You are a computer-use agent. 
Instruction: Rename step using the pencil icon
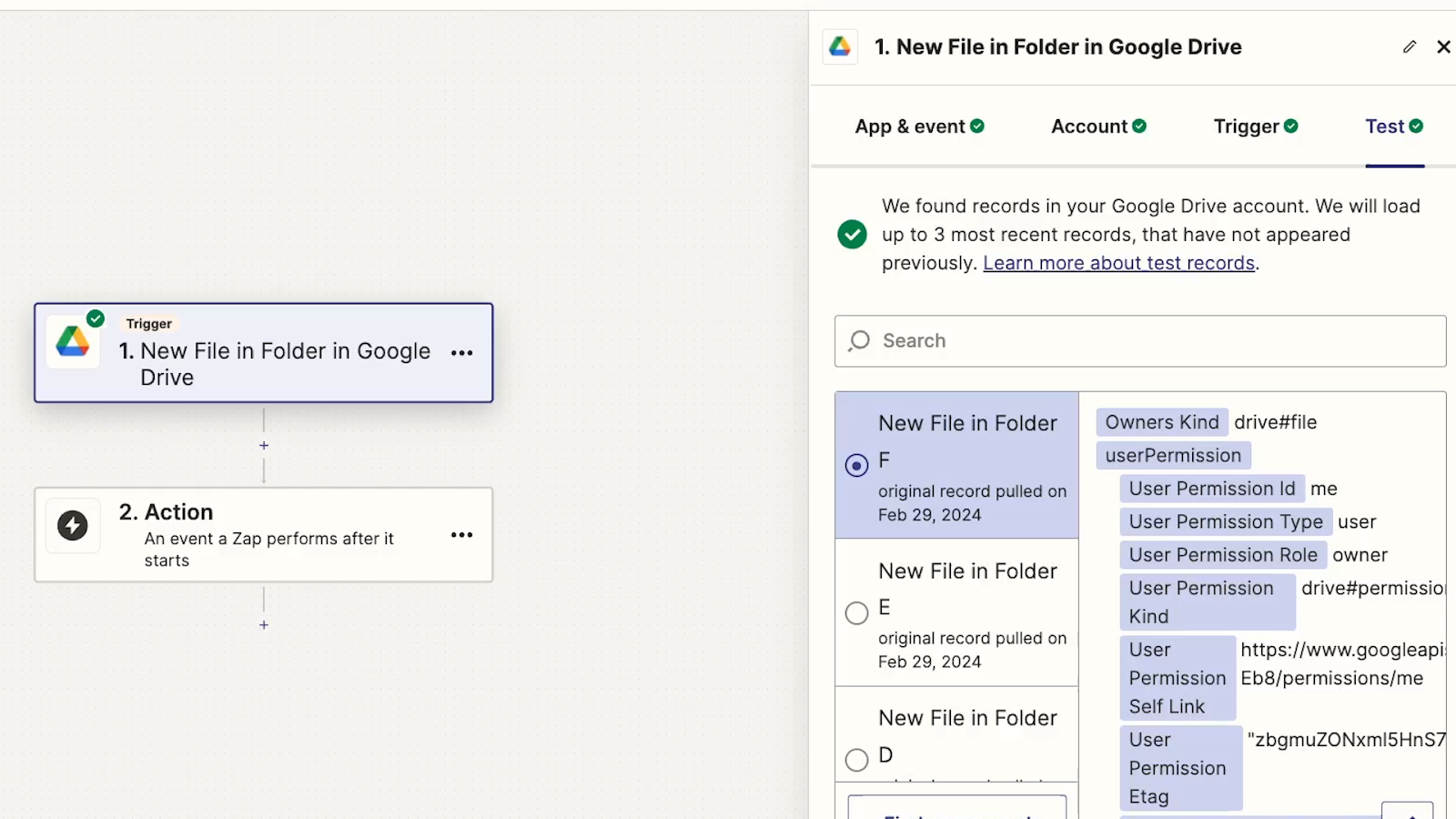click(x=1410, y=46)
